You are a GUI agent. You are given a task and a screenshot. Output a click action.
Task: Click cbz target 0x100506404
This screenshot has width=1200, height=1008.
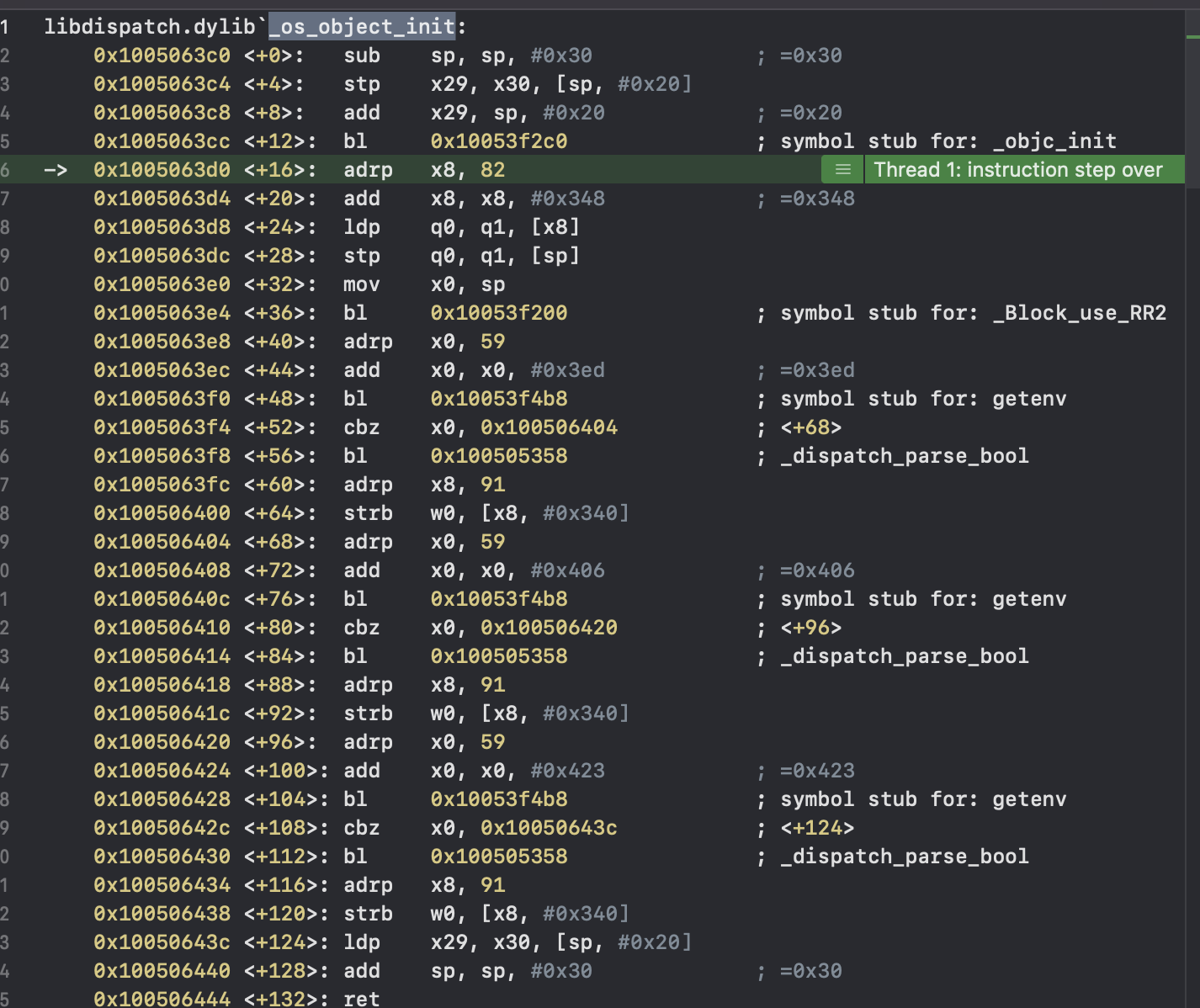(549, 427)
